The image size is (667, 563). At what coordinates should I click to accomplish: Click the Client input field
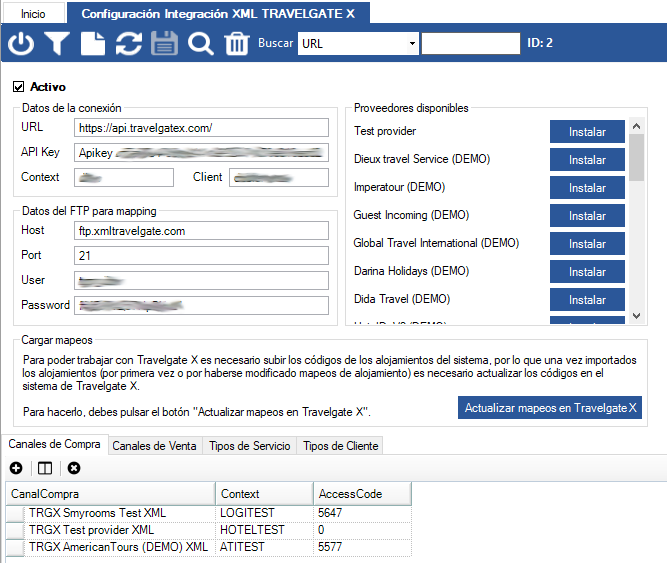[x=279, y=178]
